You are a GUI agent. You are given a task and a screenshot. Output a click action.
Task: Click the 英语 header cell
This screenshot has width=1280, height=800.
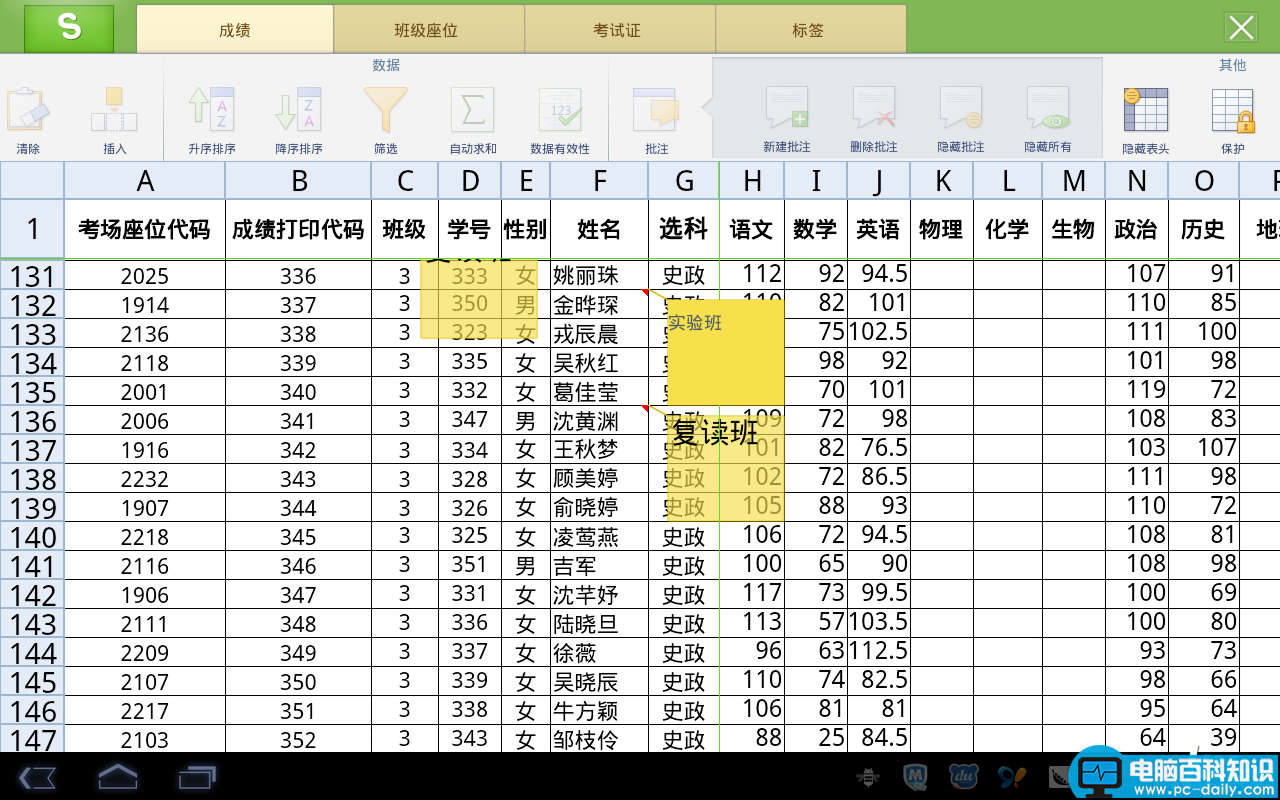point(878,229)
